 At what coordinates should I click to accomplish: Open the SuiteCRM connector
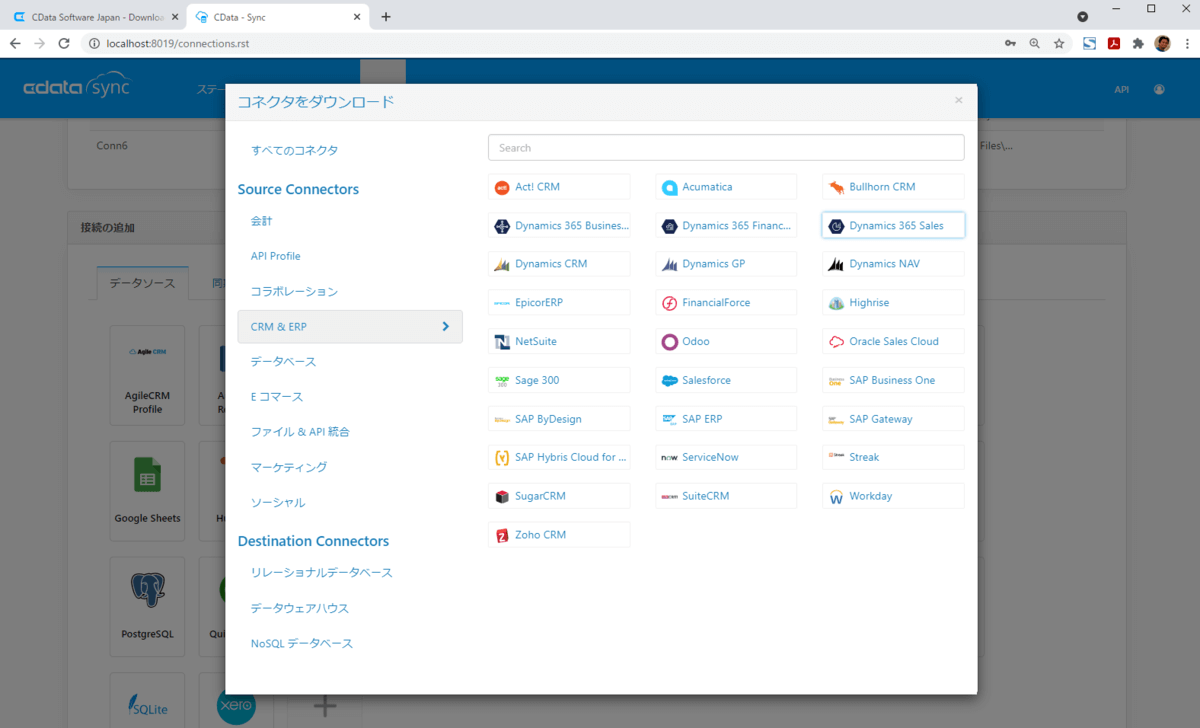726,496
